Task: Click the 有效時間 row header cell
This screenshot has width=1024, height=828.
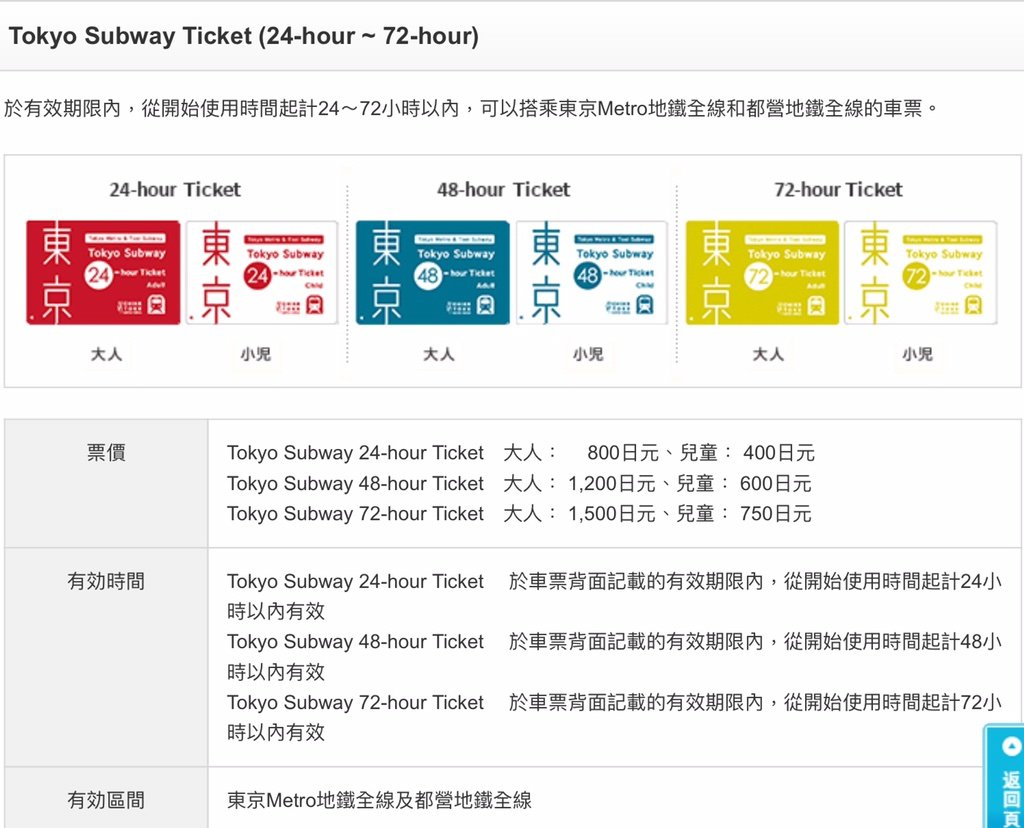Action: coord(106,657)
